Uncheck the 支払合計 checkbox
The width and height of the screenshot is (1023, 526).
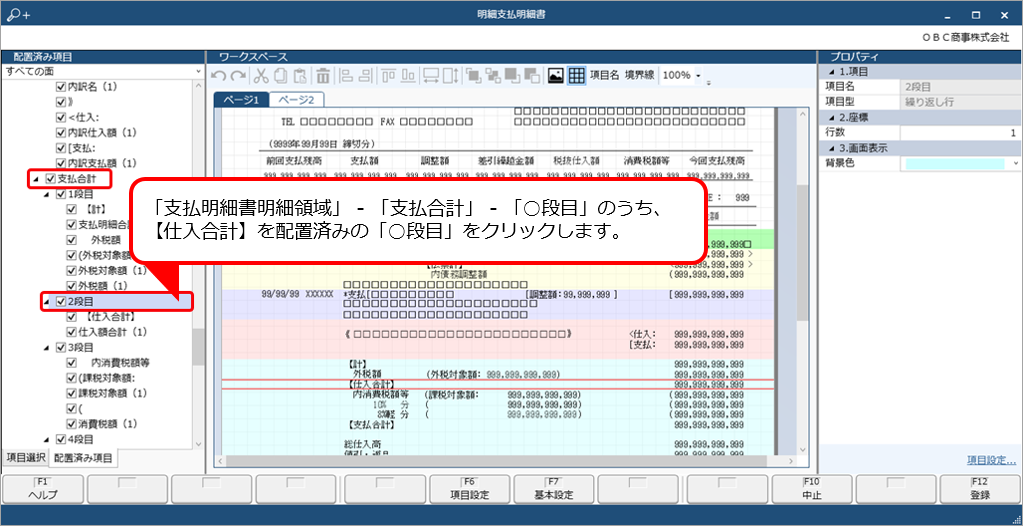pos(51,179)
